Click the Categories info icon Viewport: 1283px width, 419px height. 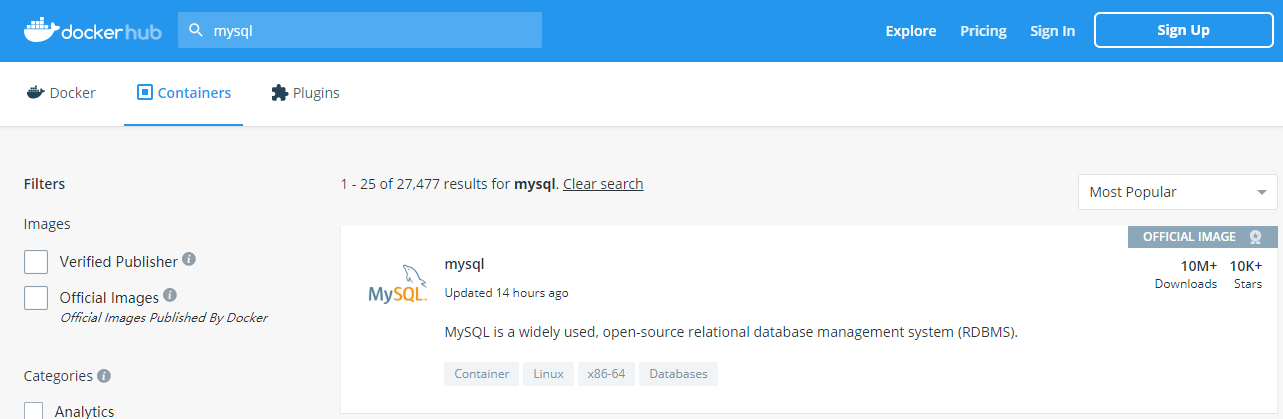(104, 376)
